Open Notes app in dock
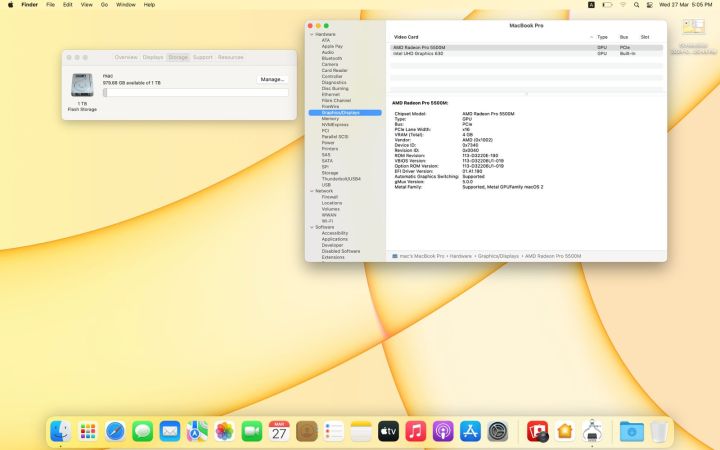The height and width of the screenshot is (450, 720). [x=361, y=431]
